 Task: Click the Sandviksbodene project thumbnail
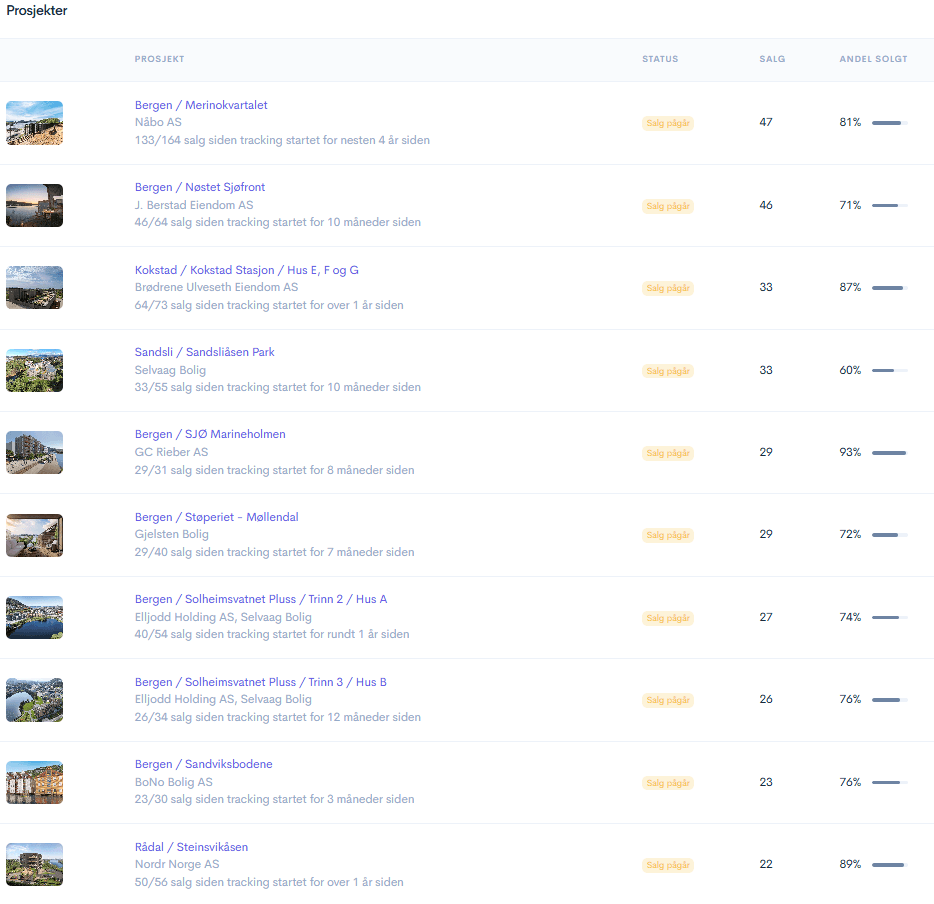point(35,783)
